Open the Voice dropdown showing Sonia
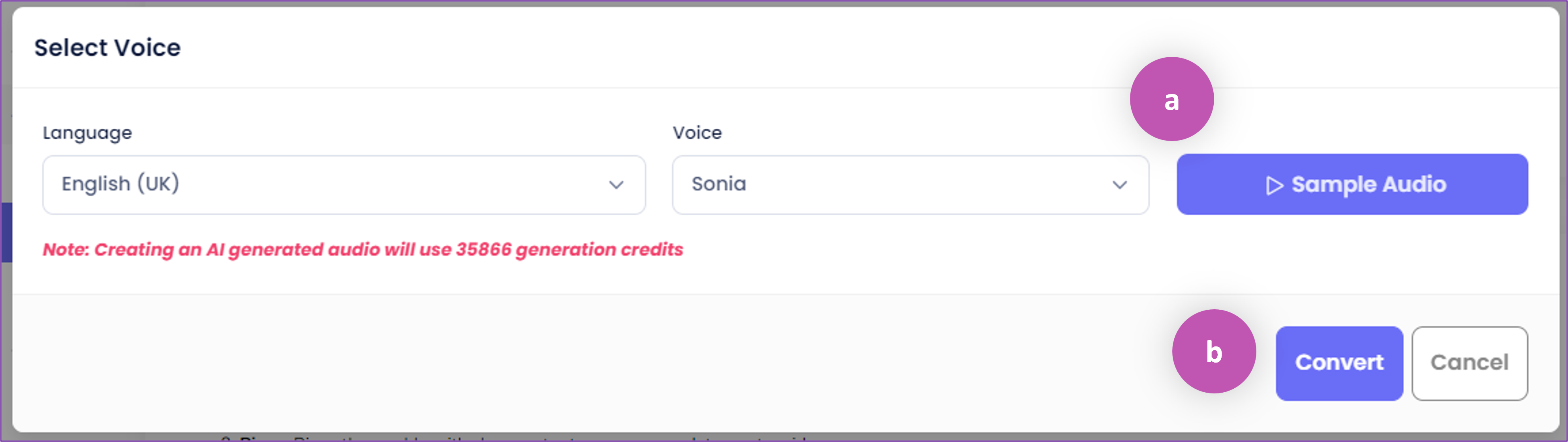 [911, 184]
